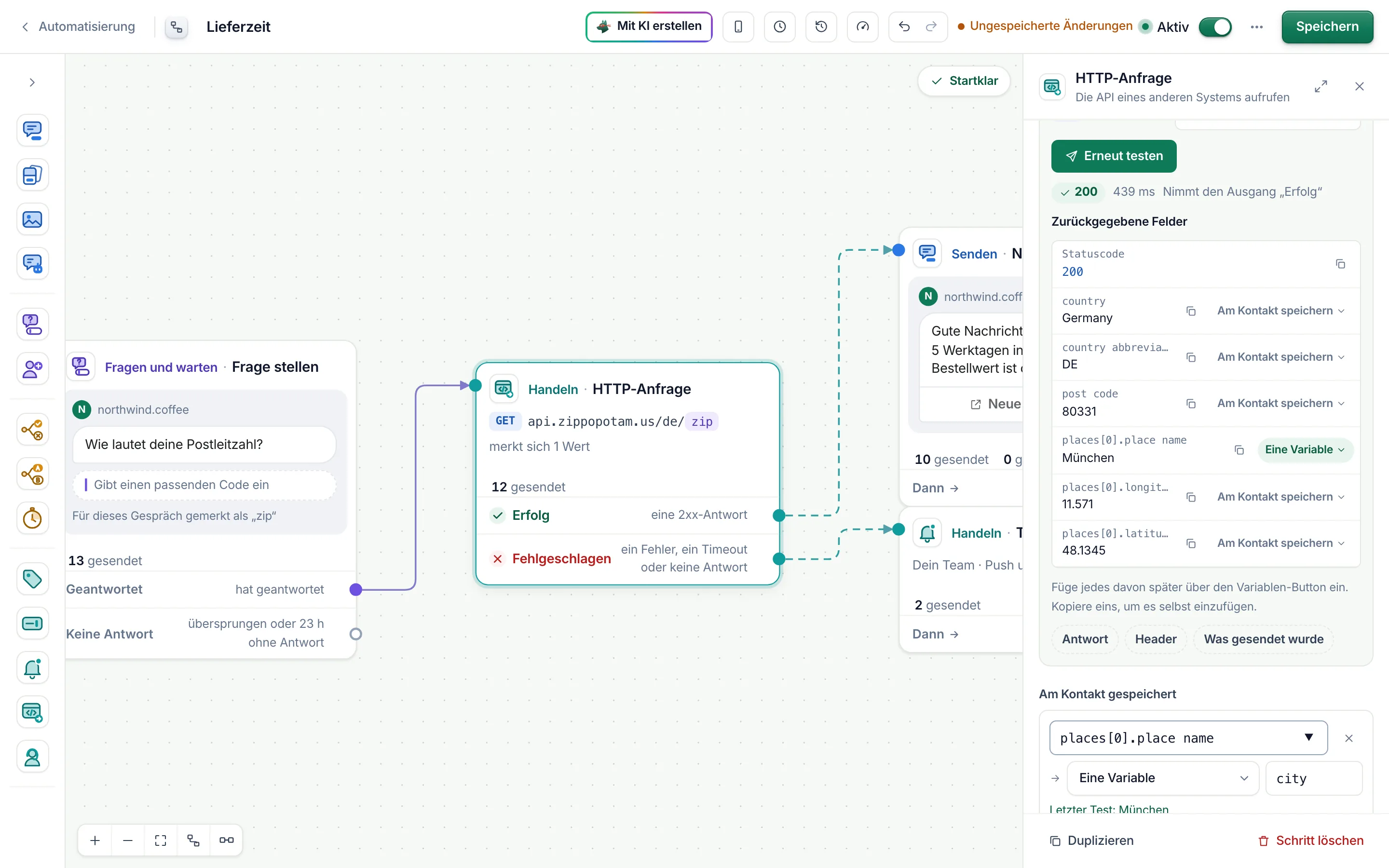Edit the city variable name field

(1313, 778)
